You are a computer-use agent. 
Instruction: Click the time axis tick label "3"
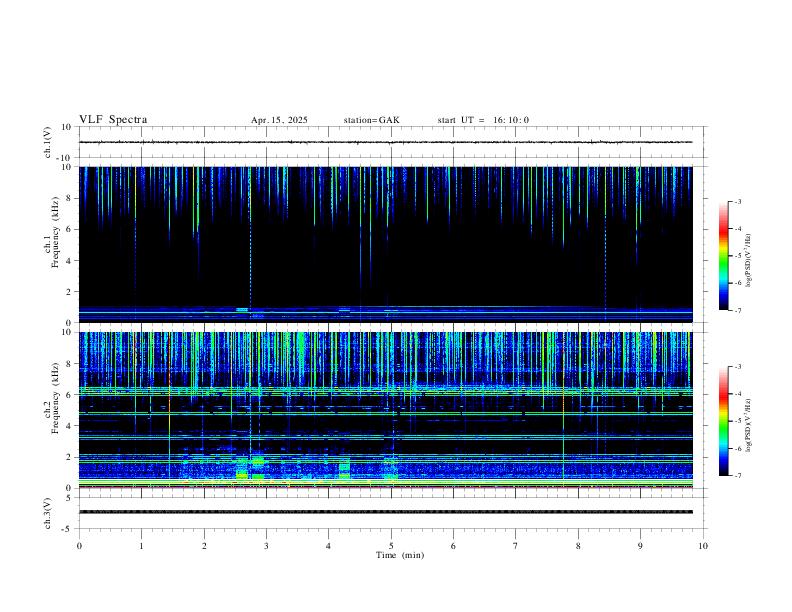coord(266,546)
